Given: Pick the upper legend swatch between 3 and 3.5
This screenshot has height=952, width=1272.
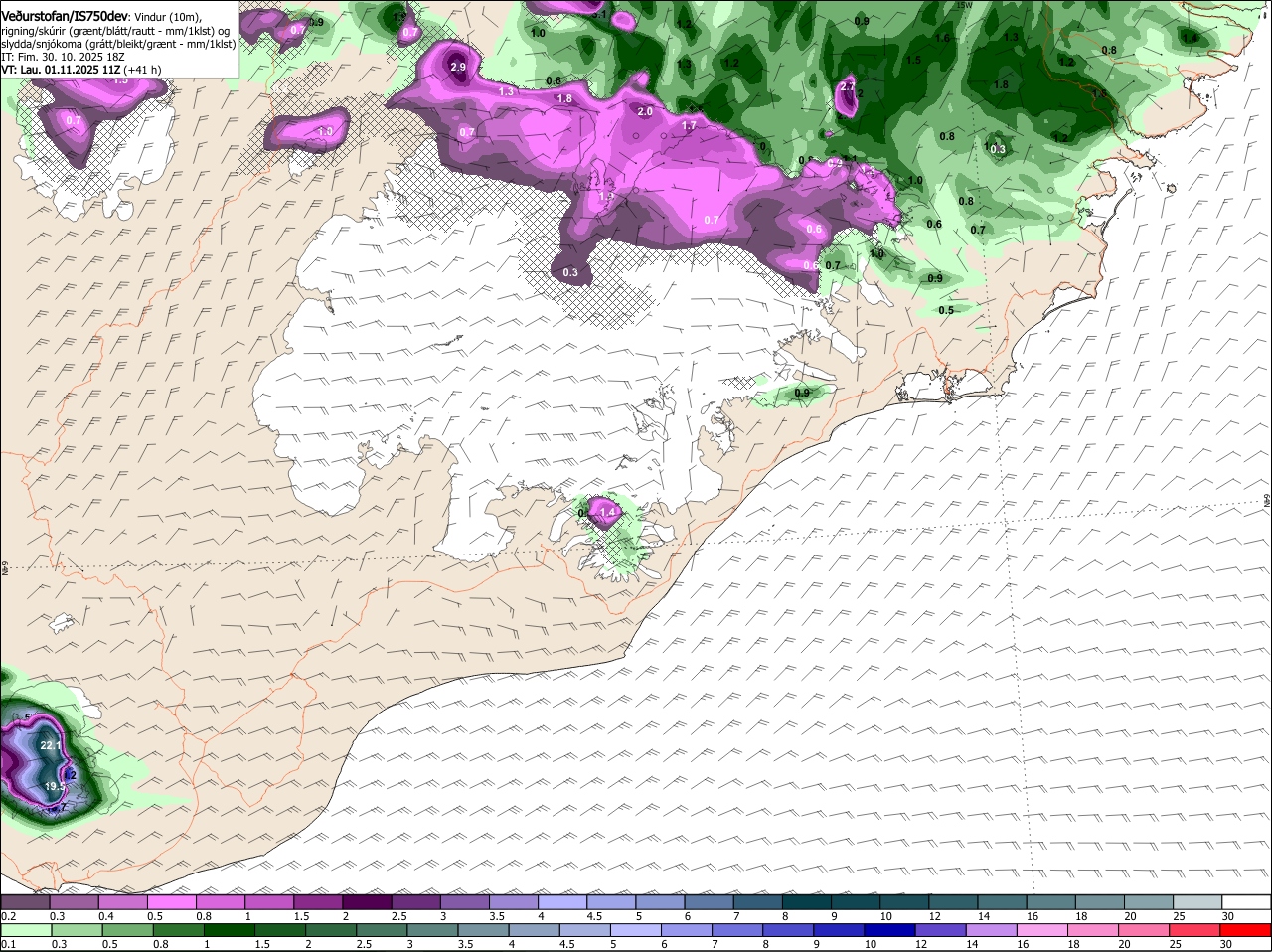Looking at the screenshot, I should (467, 902).
